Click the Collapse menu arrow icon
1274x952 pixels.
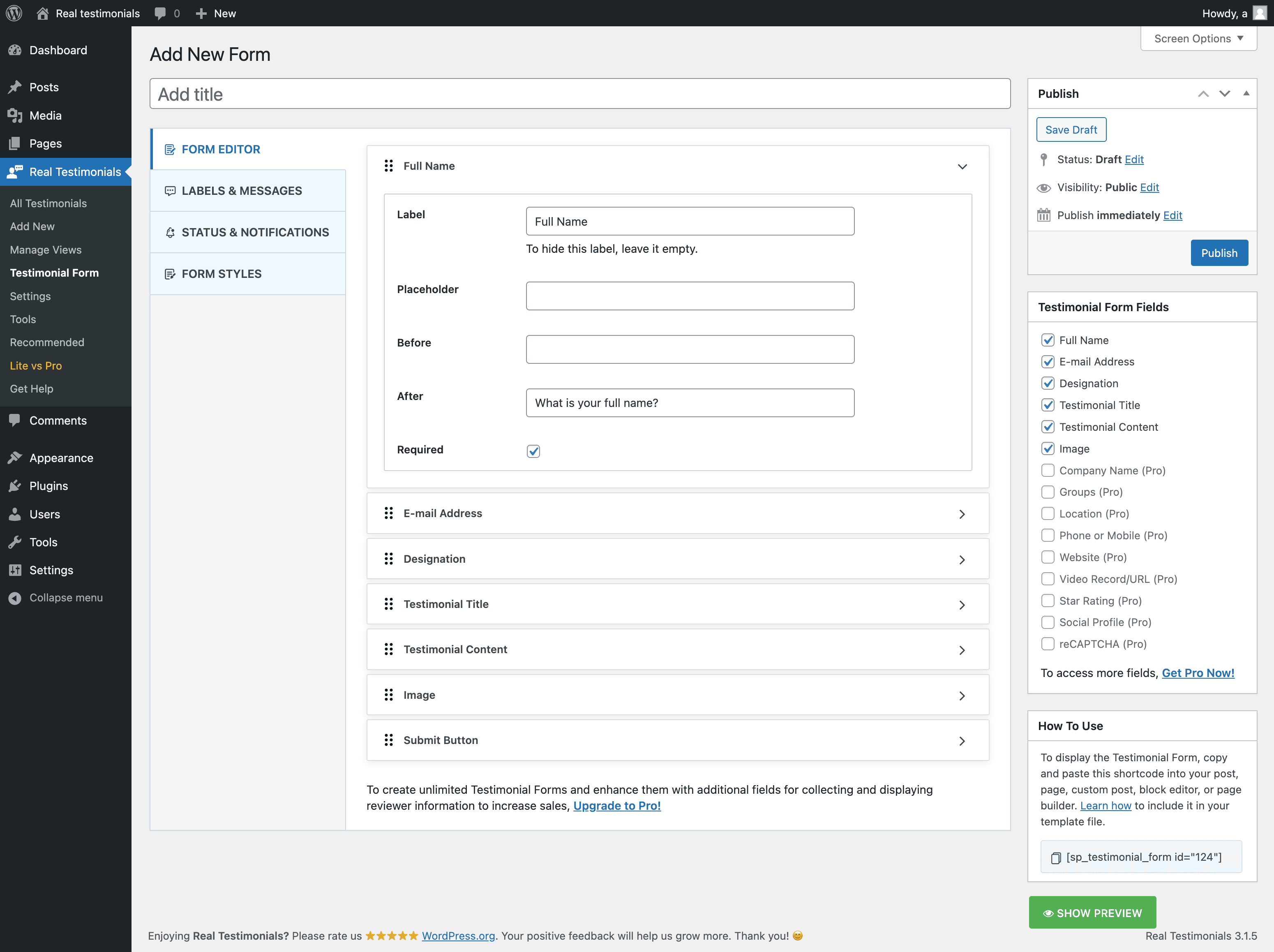point(15,598)
